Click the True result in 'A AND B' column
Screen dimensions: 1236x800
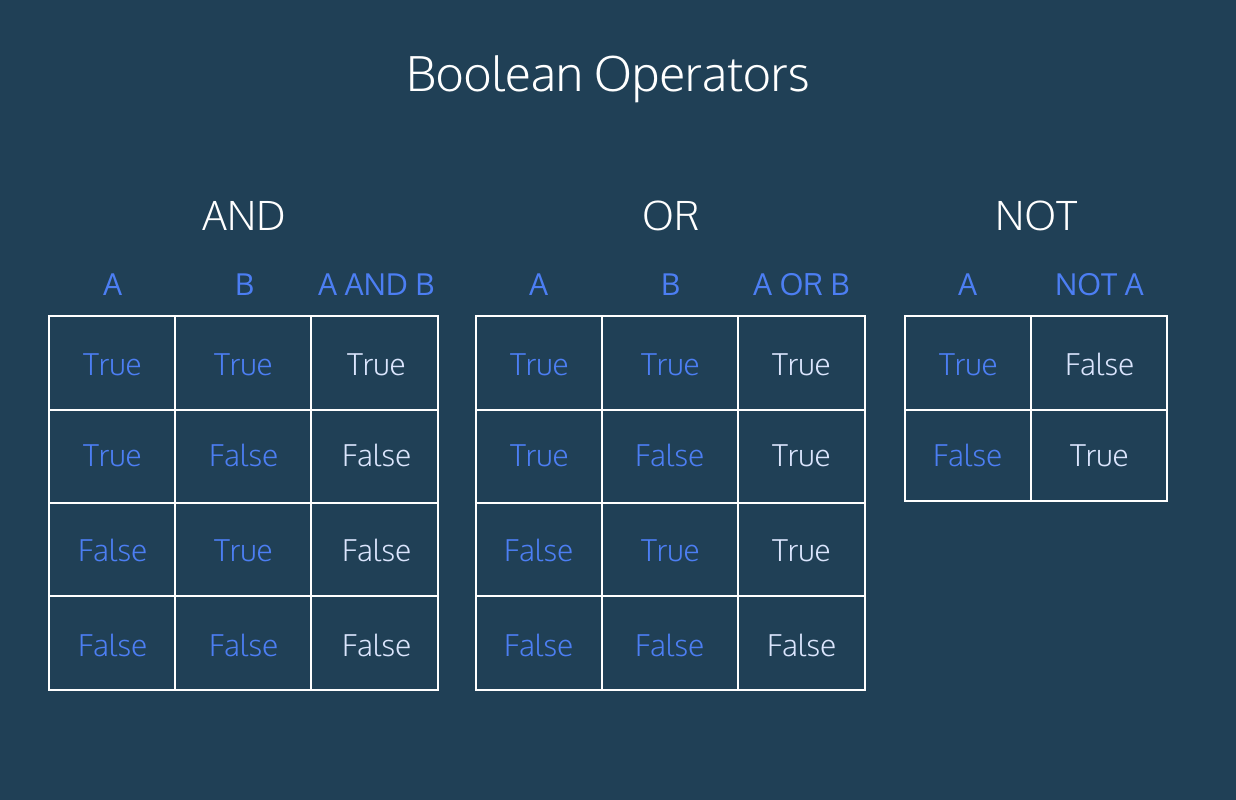click(376, 364)
